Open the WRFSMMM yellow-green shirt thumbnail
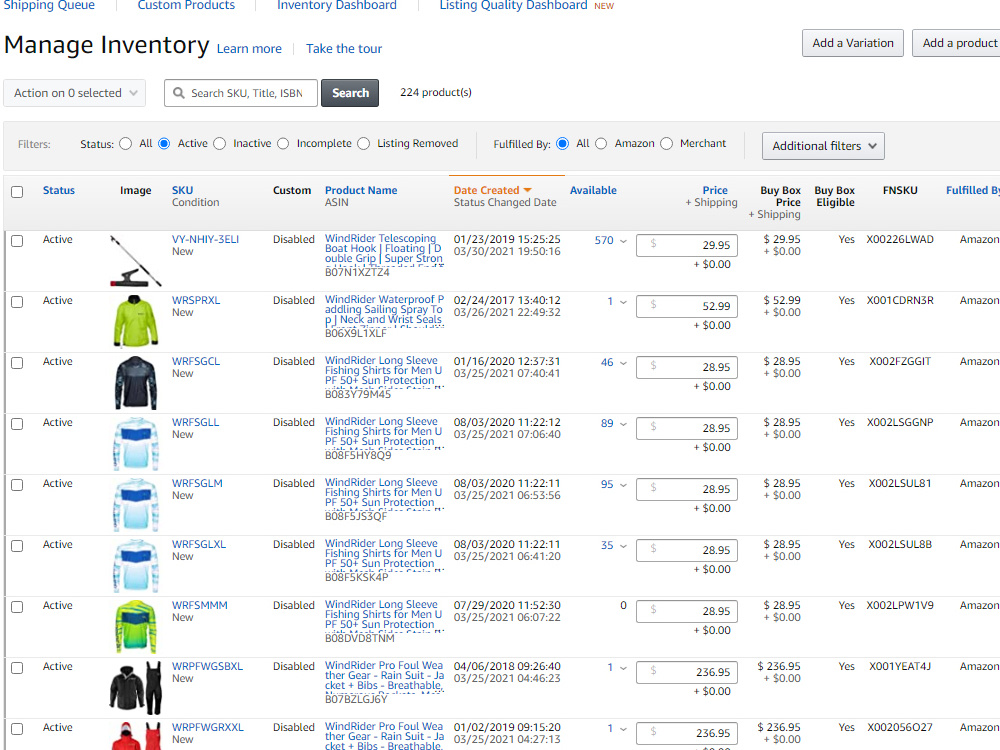The width and height of the screenshot is (1000, 750). tap(135, 626)
